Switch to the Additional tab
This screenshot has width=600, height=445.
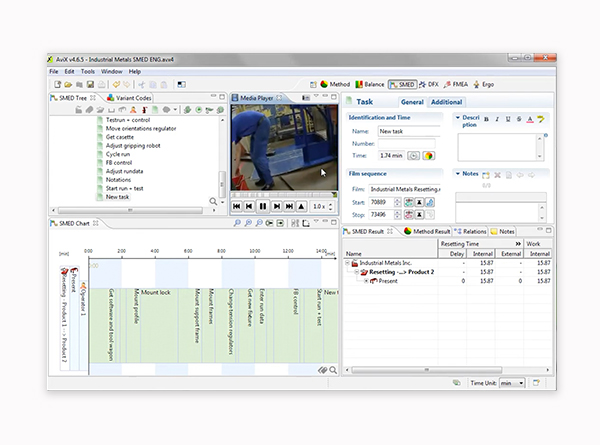[x=446, y=102]
